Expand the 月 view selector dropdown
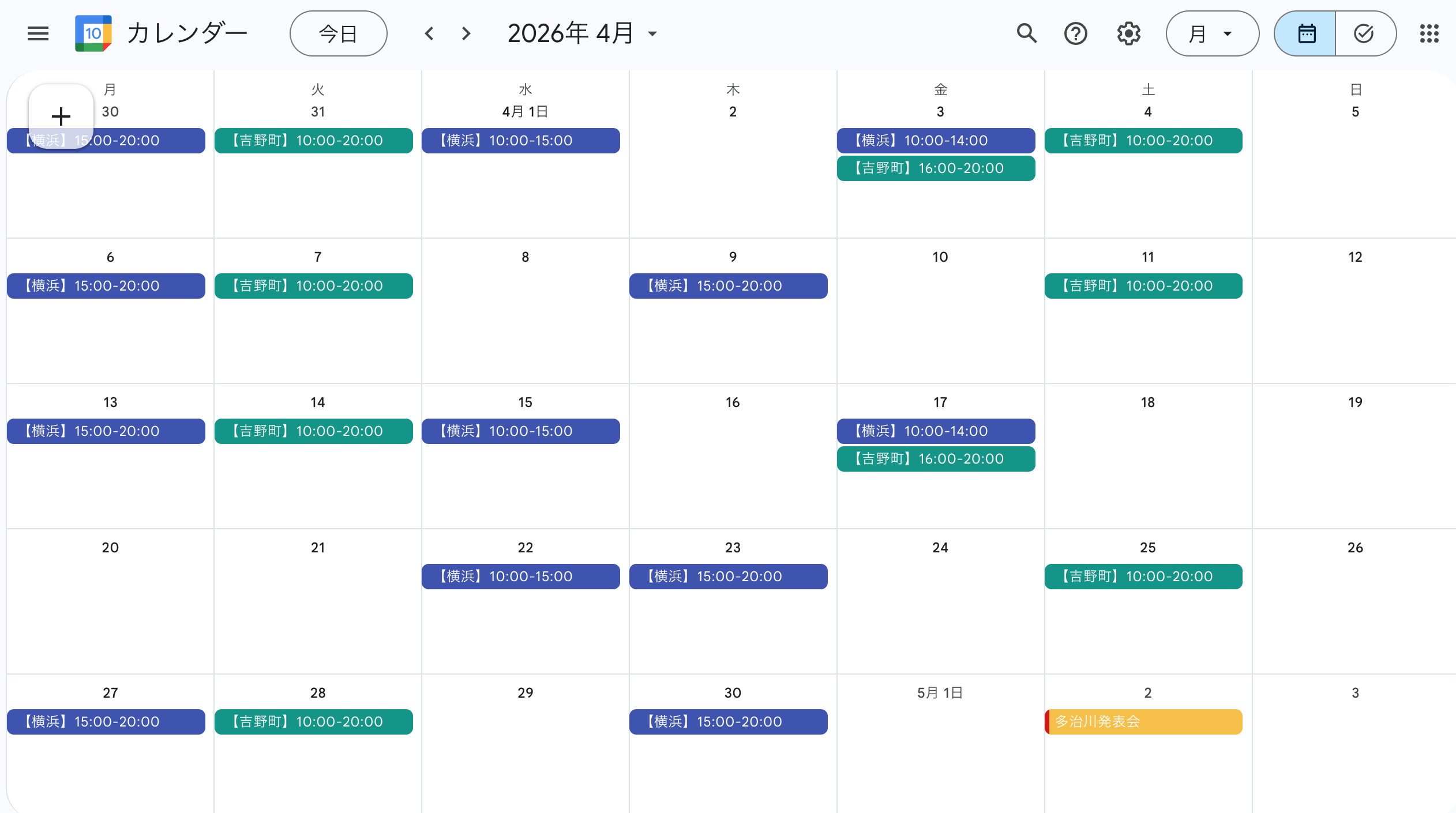The height and width of the screenshot is (813, 1456). (x=1212, y=33)
